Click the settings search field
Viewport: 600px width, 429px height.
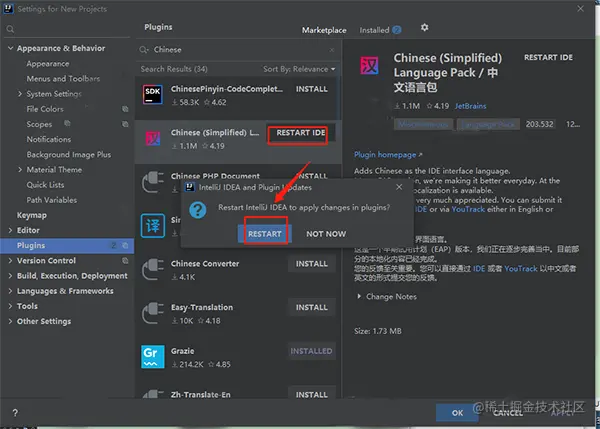pos(67,29)
